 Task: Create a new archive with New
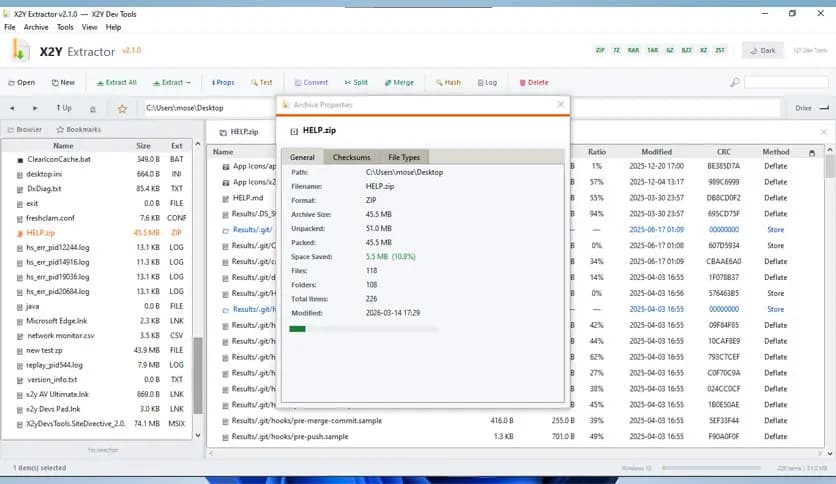63,83
